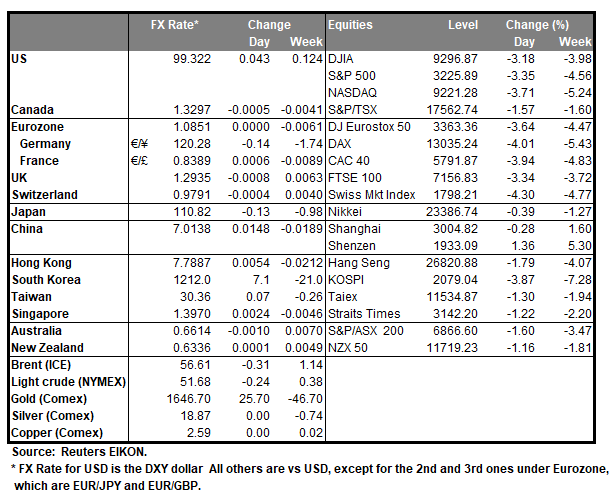The height and width of the screenshot is (495, 615).
Task: Select the Germany row label
Action: (x=47, y=144)
